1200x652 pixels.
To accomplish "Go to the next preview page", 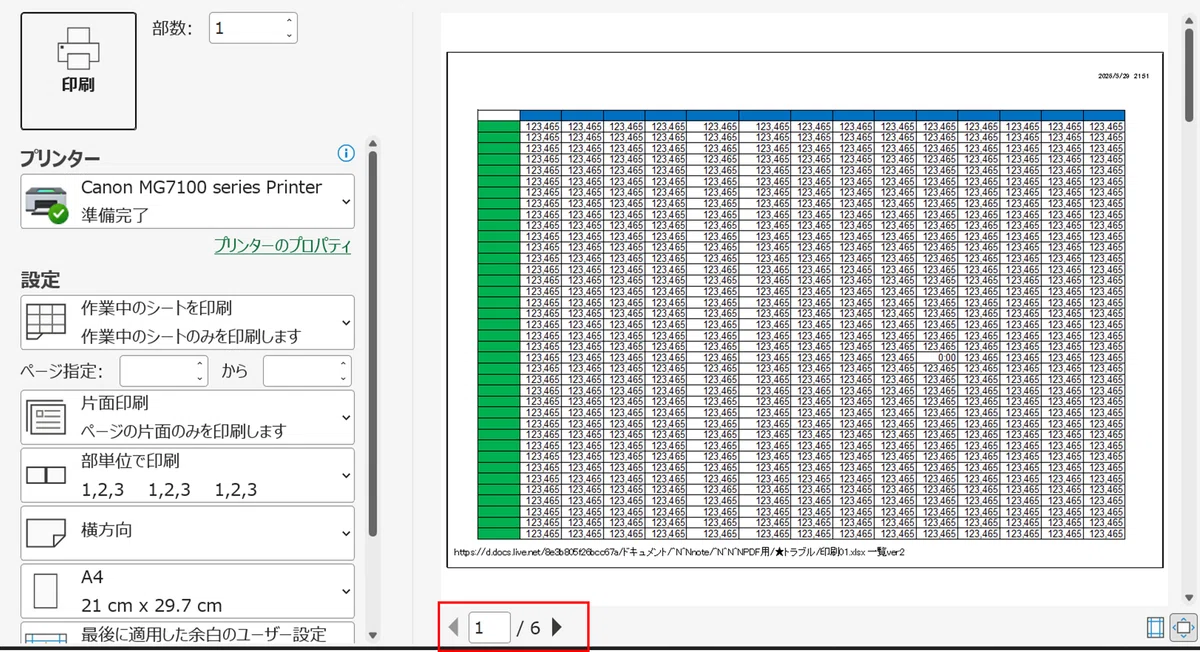I will [557, 628].
